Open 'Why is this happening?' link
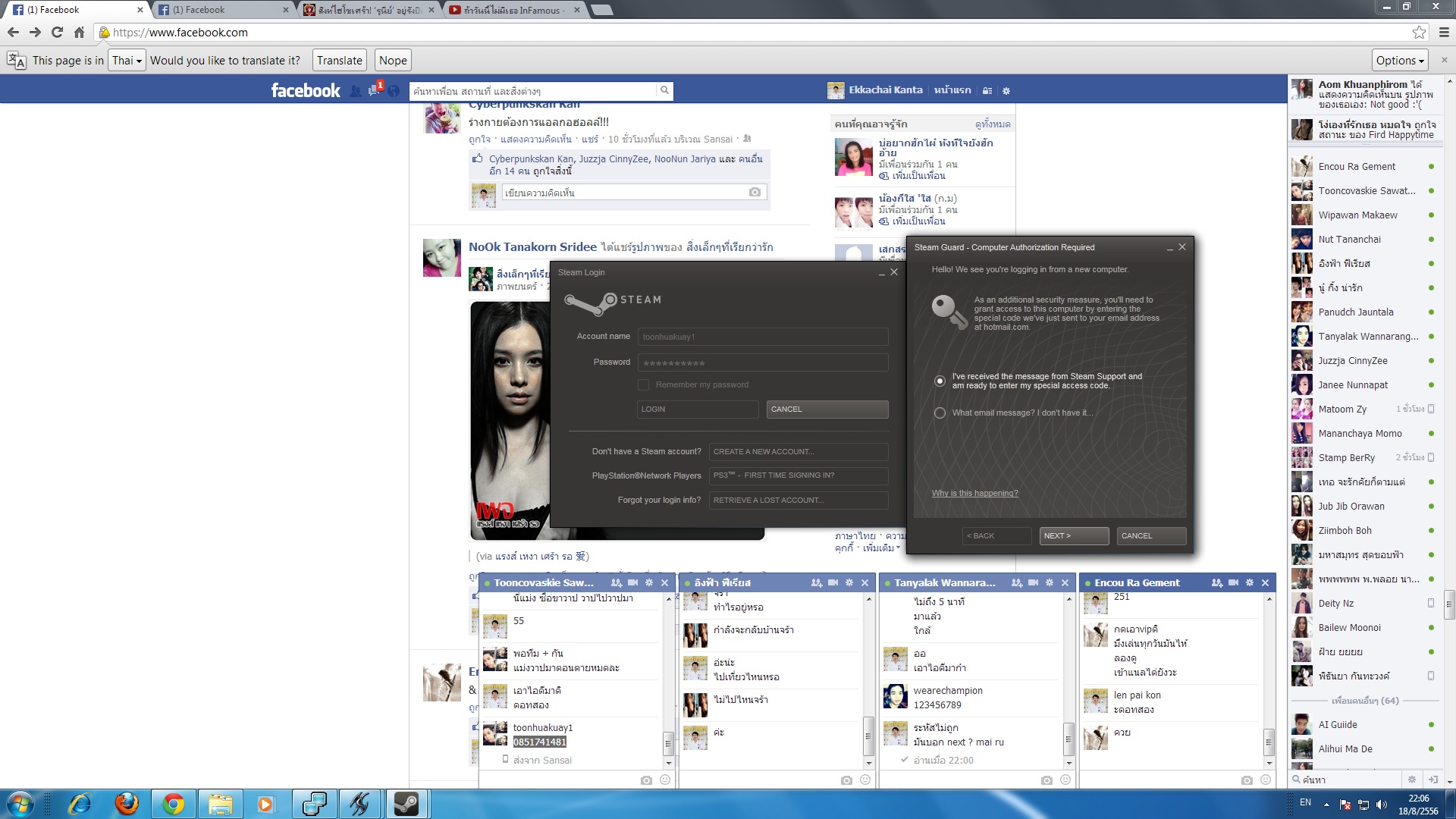Screen dimensions: 1456x819 coord(974,493)
